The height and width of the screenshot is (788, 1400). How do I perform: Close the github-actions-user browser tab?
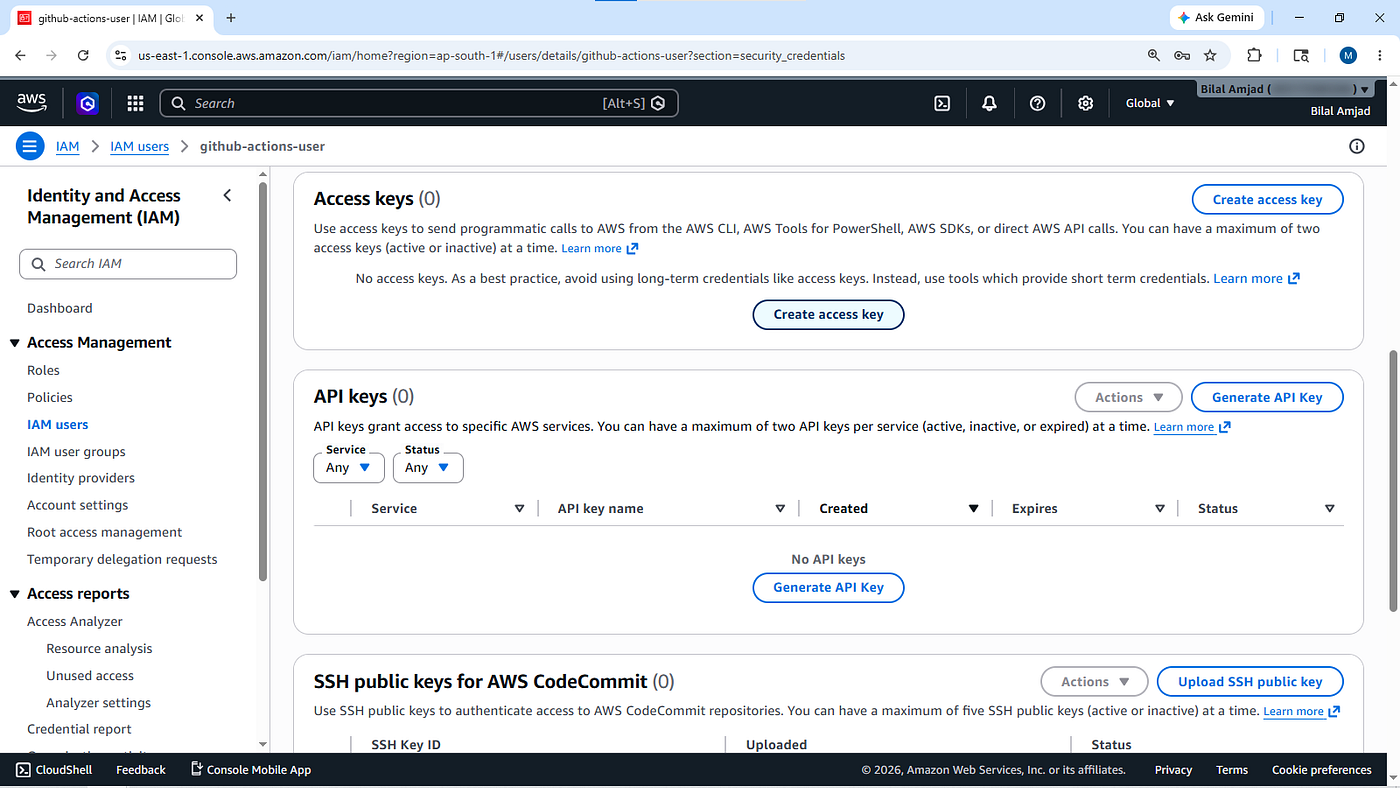200,18
